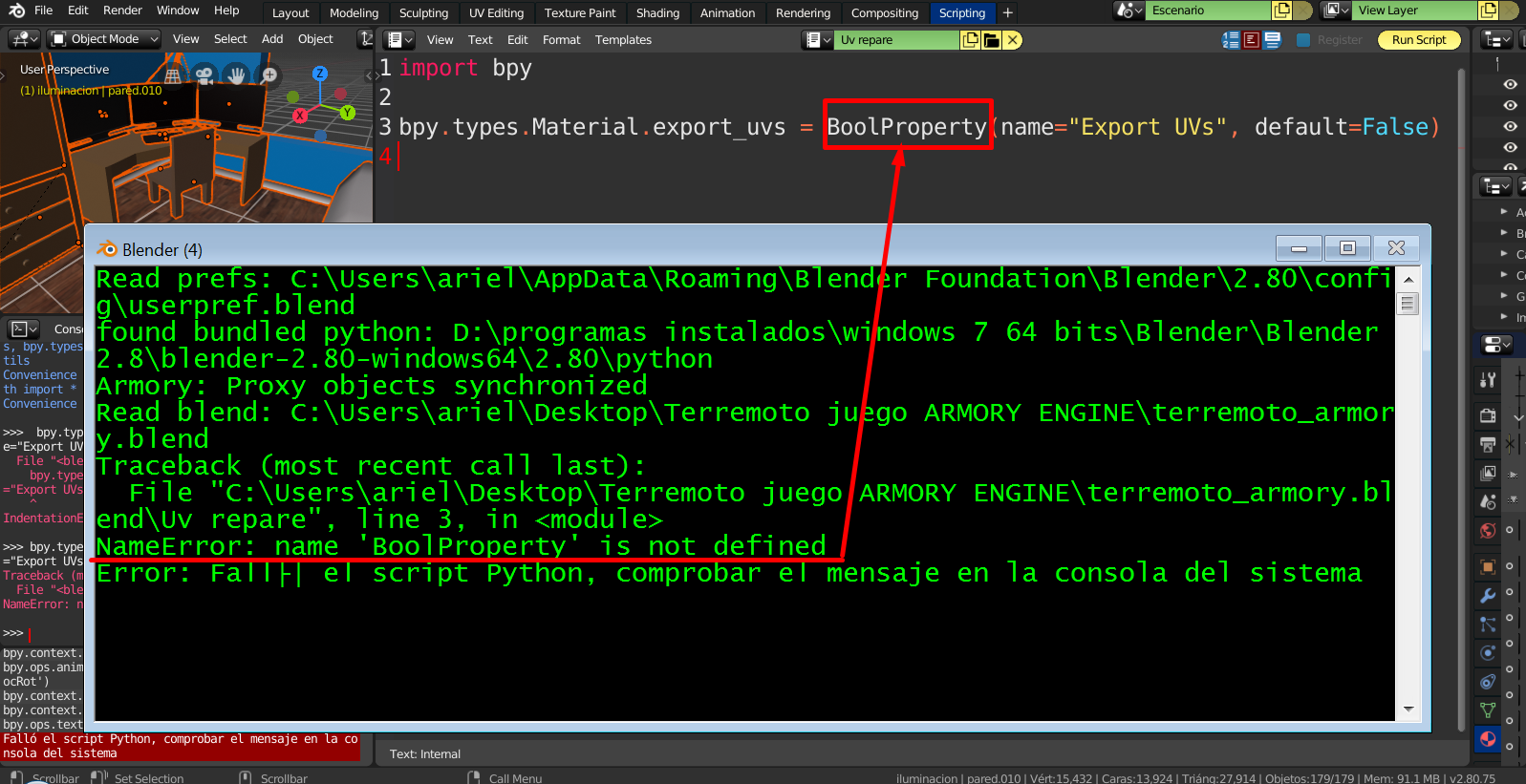Screen dimensions: 1526x784
Task: Click the red X axis on the navigation gizmo
Action: point(300,116)
